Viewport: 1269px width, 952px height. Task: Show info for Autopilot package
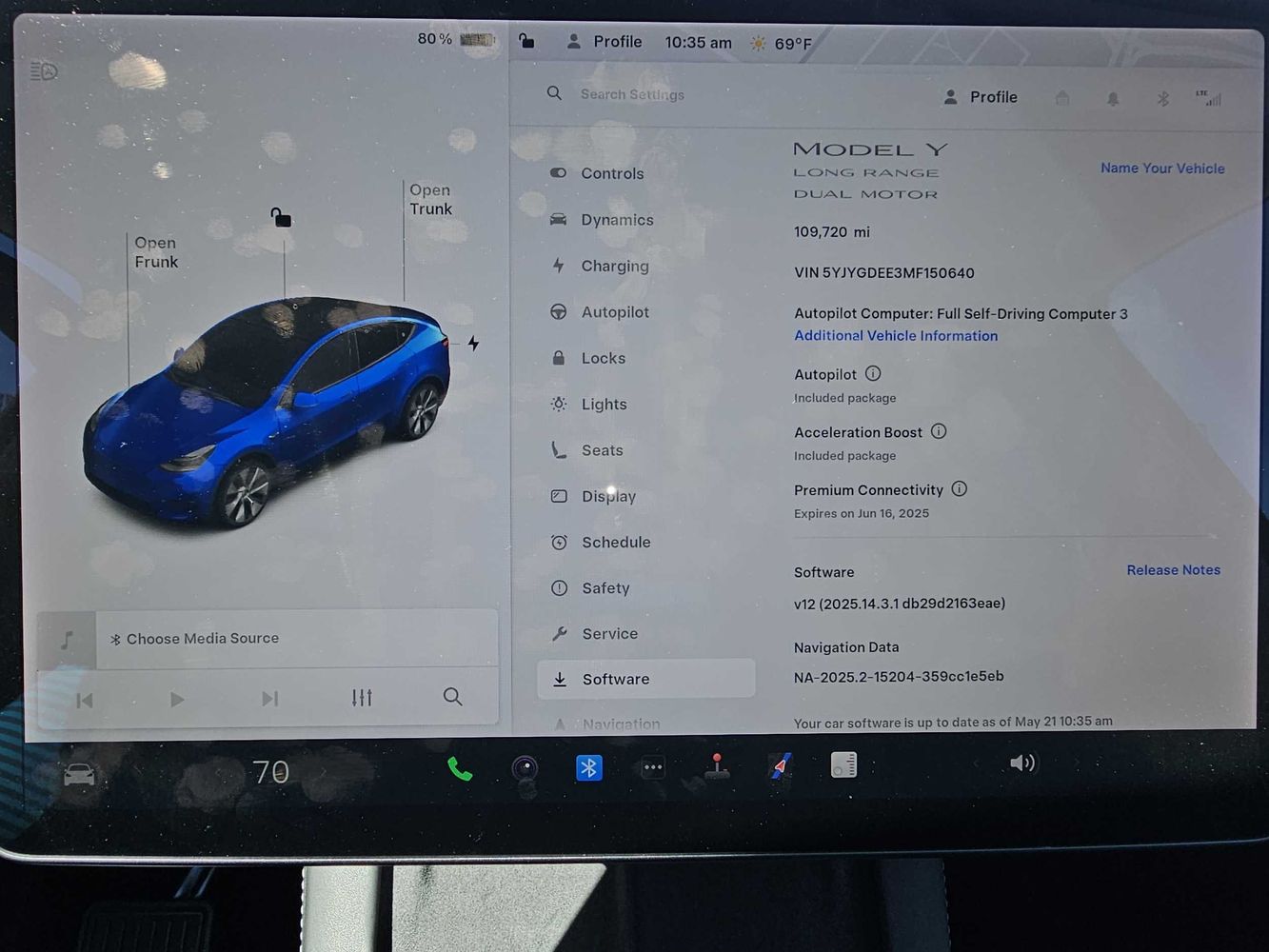pyautogui.click(x=873, y=373)
